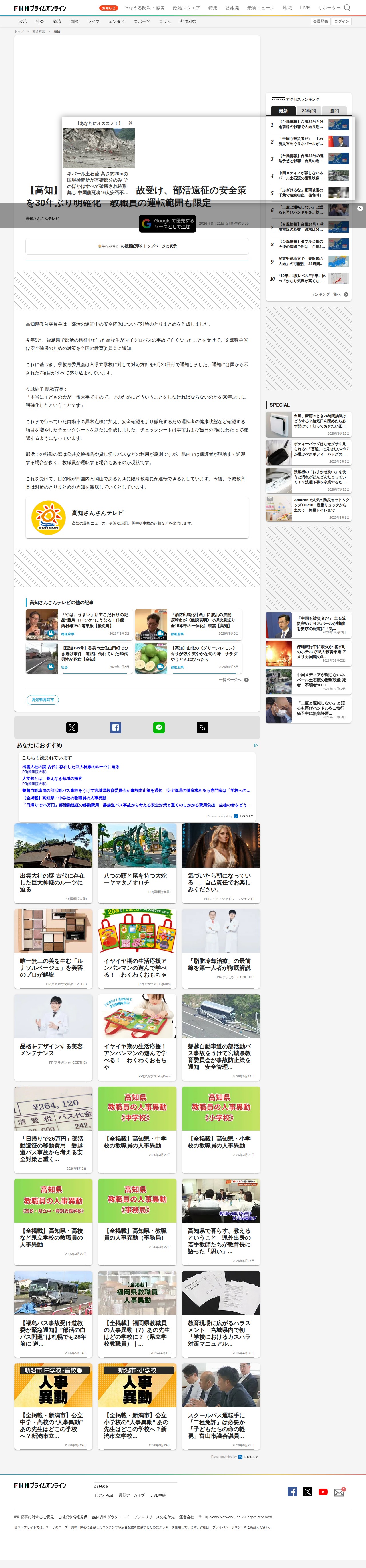Open スクールバス運転手に二種免許 card
This screenshot has width=366, height=1568.
(221, 1406)
